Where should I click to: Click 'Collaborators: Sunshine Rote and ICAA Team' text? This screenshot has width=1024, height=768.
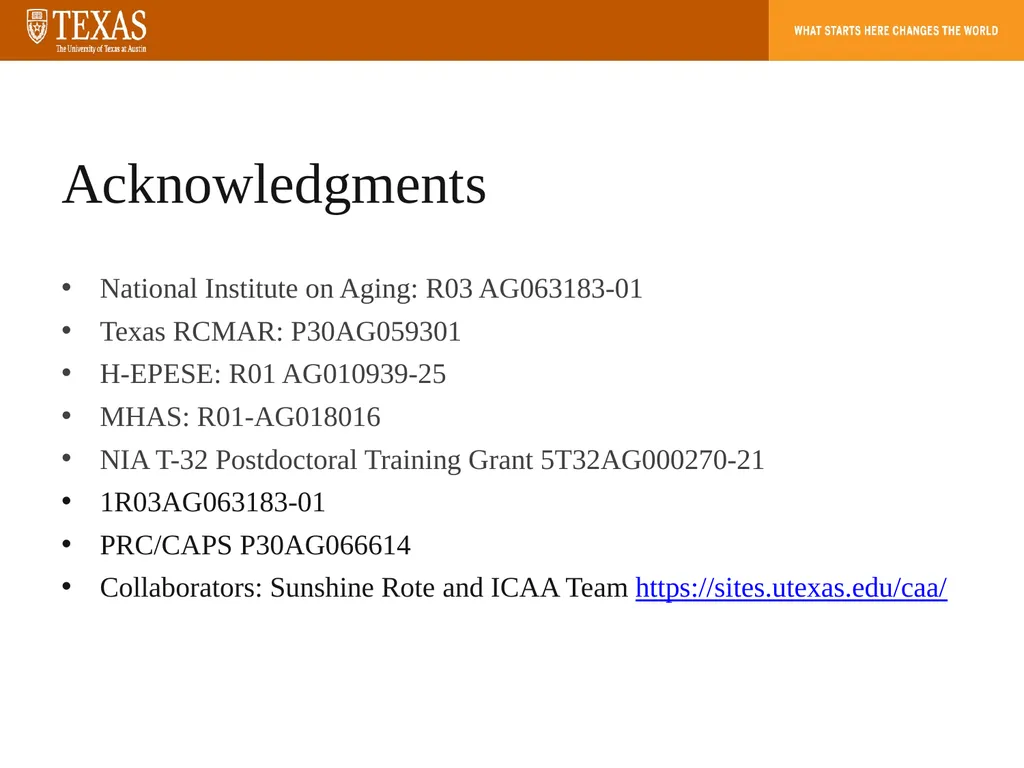point(364,588)
